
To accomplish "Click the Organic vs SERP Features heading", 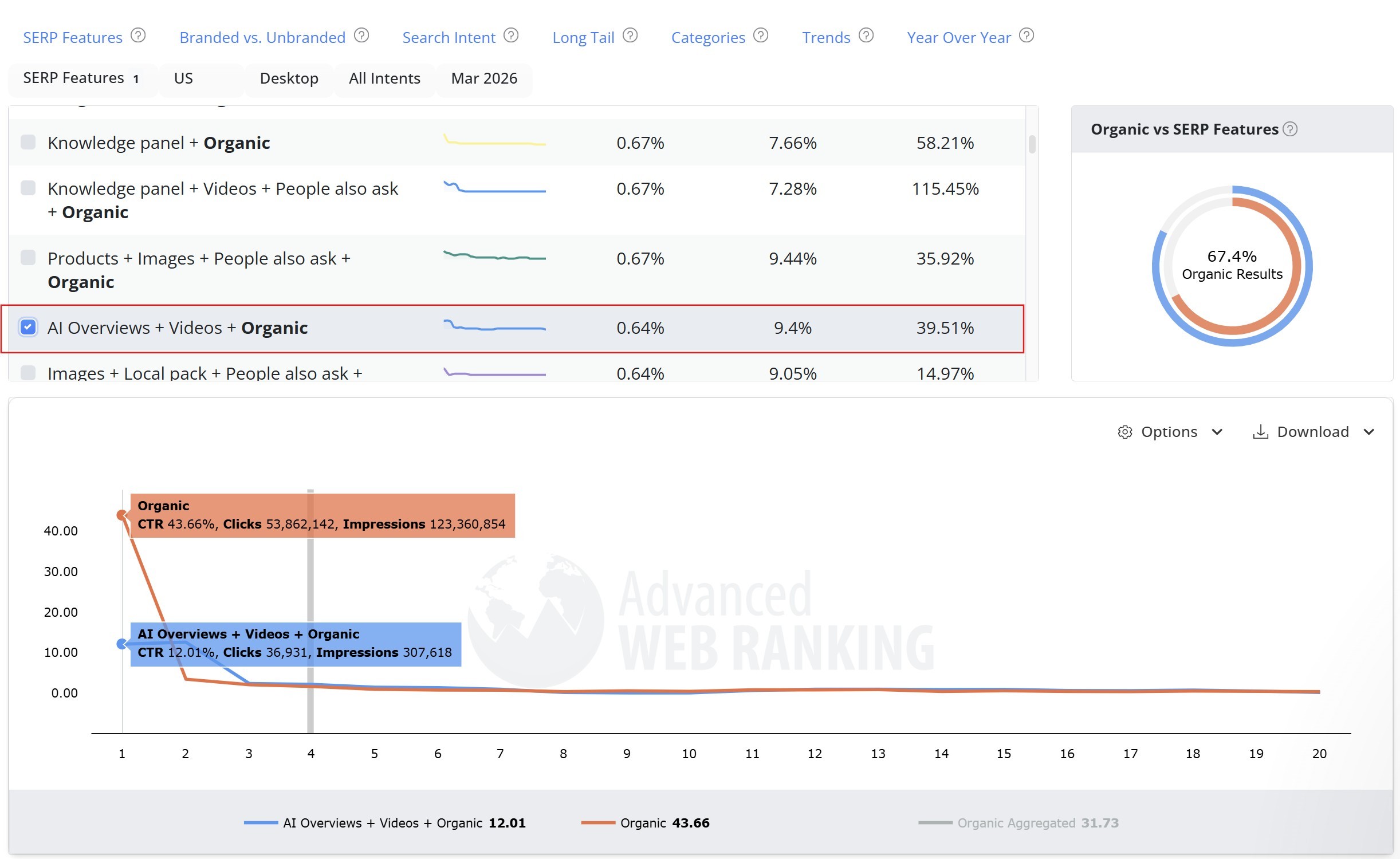I will [x=1184, y=129].
